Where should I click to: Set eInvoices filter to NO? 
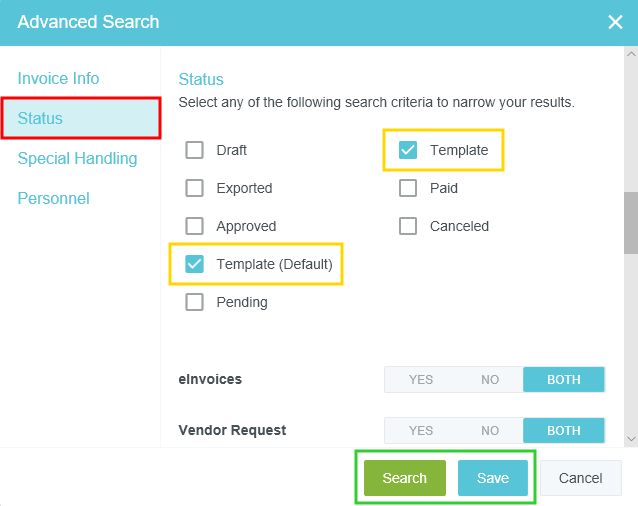490,379
